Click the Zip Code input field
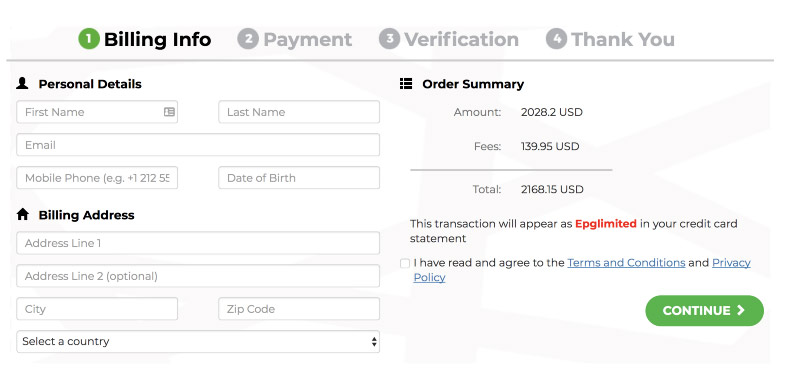The image size is (800, 371). tap(299, 309)
